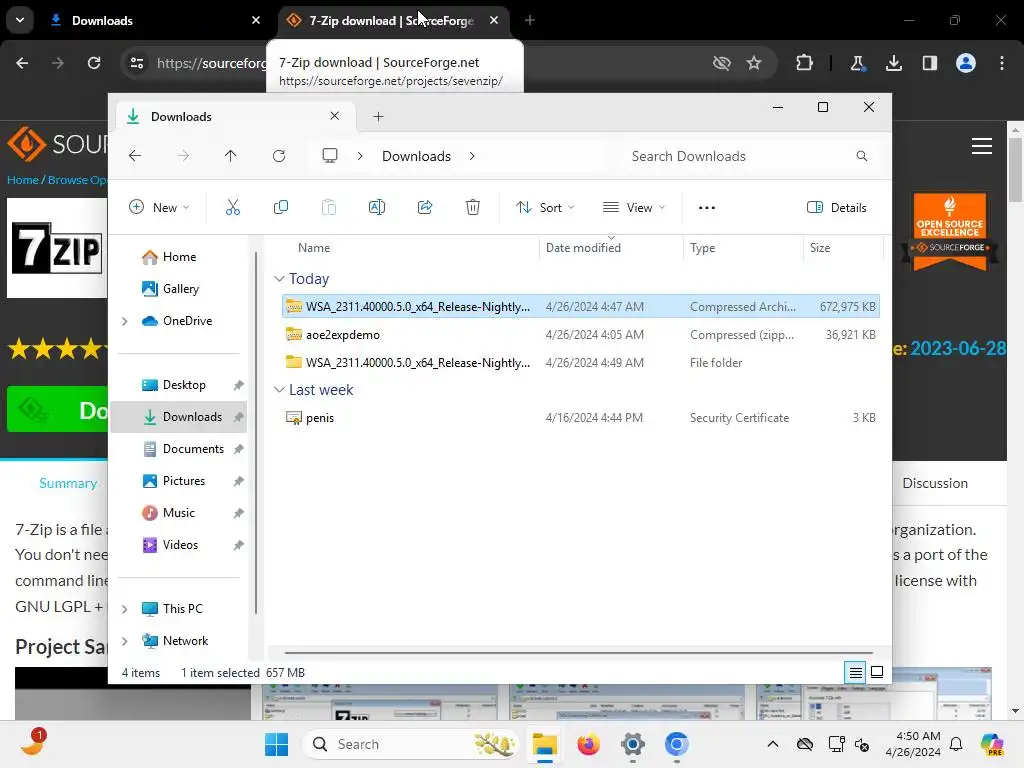This screenshot has height=768, width=1024.
Task: Select the Downloads File Explorer tab
Action: (x=235, y=117)
